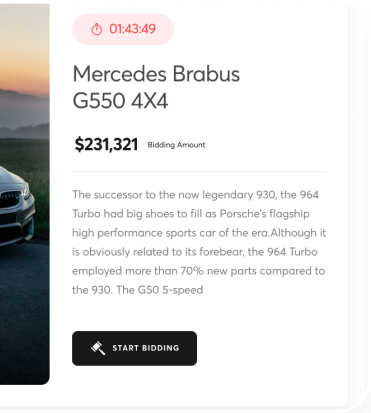Click the stopwatch icon in the countdown badge
The image size is (371, 413).
[x=97, y=29]
